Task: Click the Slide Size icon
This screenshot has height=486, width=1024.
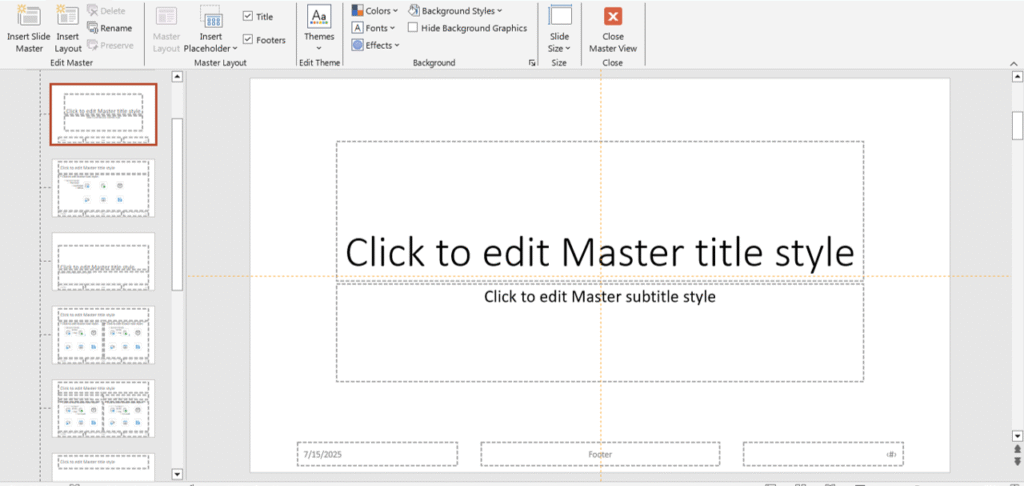Action: (x=560, y=16)
